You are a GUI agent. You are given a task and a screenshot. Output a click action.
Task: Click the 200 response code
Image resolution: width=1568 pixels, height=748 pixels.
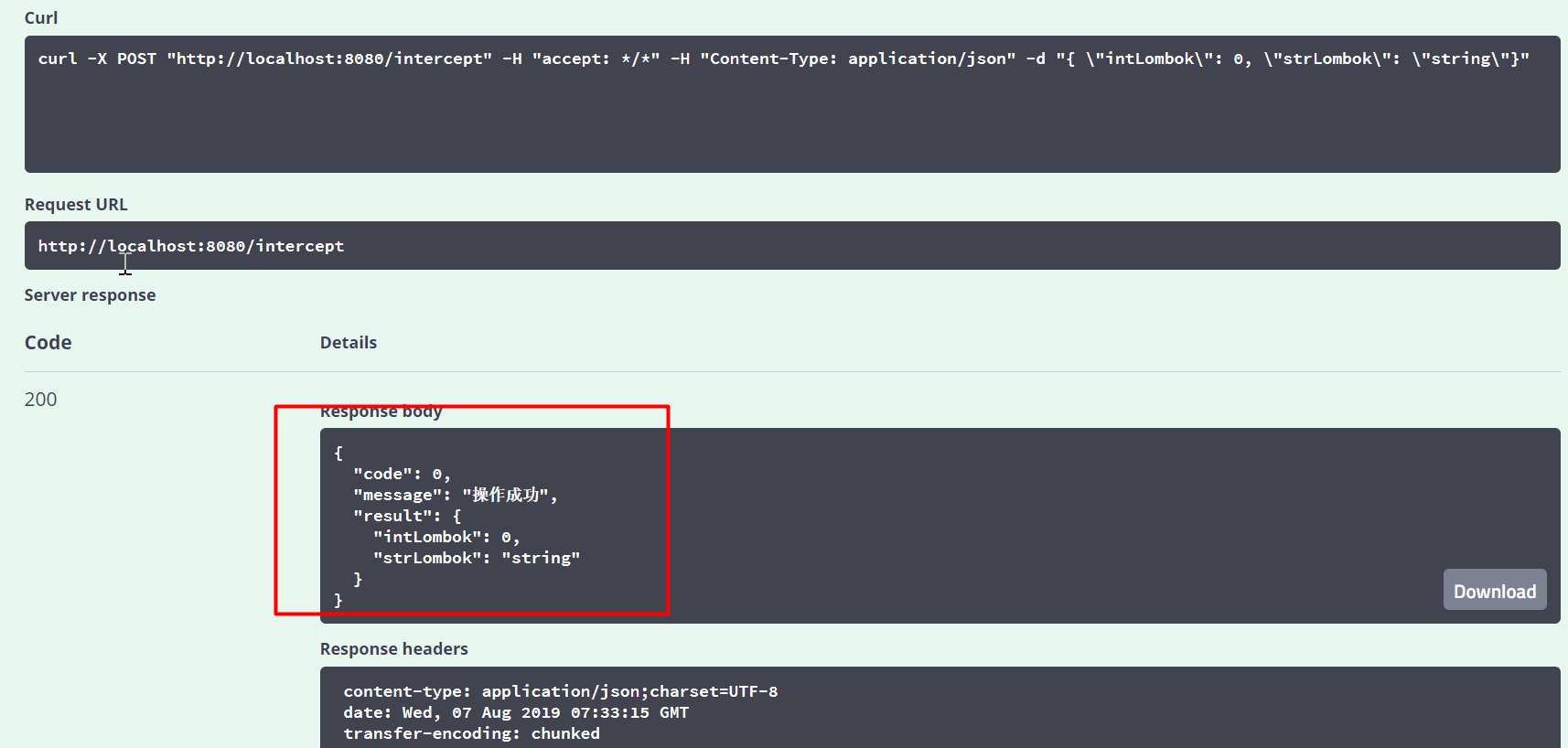pos(40,400)
